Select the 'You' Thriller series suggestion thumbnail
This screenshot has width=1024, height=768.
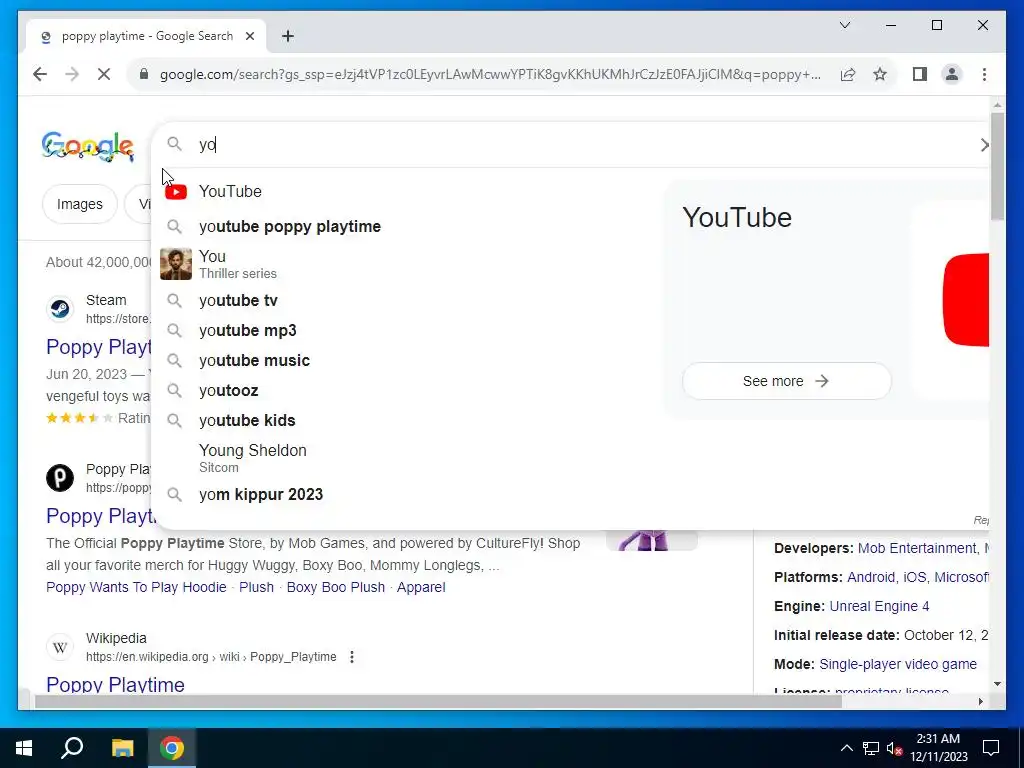pyautogui.click(x=176, y=264)
